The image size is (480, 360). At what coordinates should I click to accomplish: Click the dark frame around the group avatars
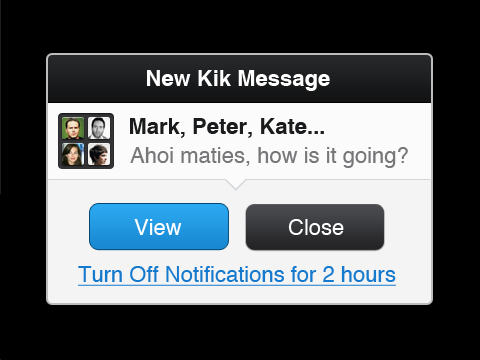click(x=86, y=141)
